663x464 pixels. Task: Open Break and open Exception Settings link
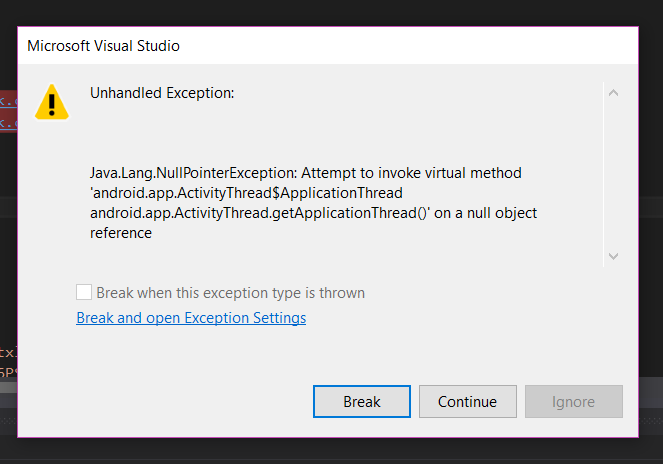click(191, 318)
